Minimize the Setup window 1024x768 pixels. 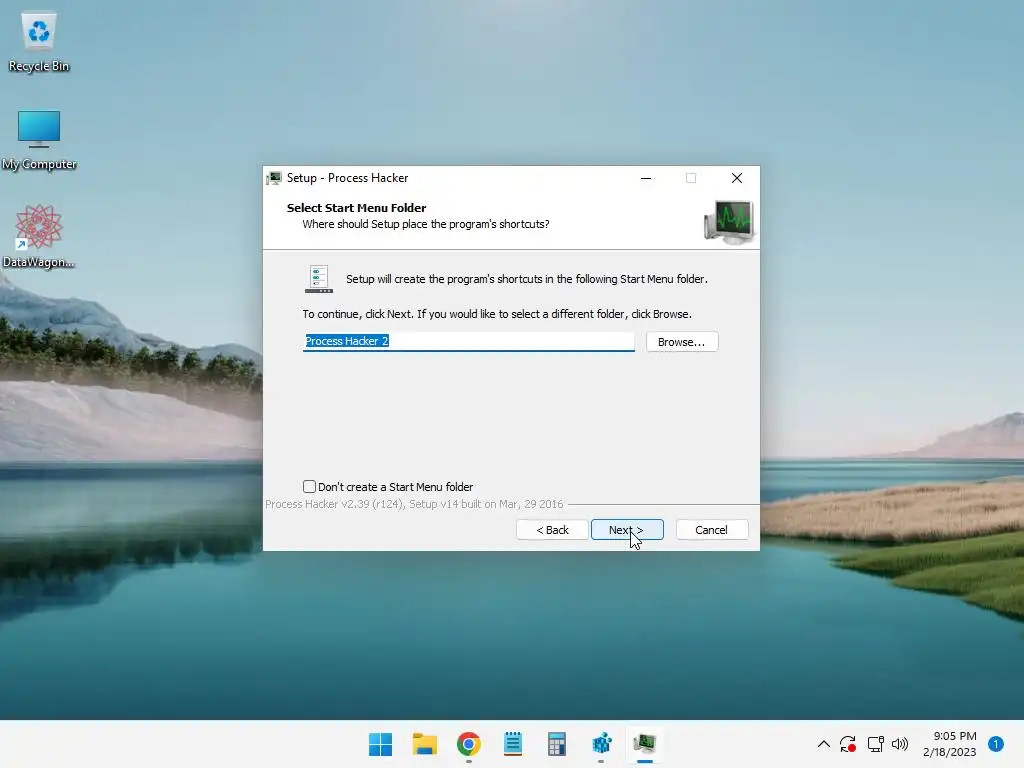pyautogui.click(x=646, y=178)
